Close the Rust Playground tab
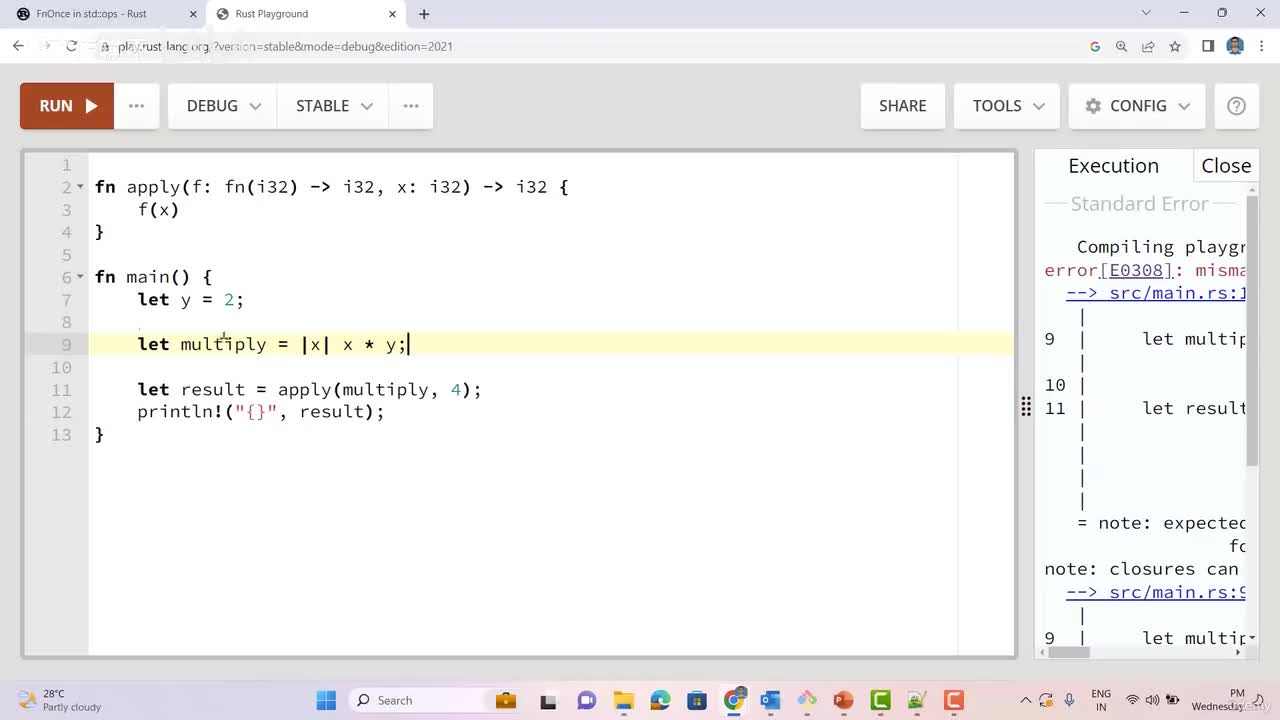Image resolution: width=1280 pixels, height=720 pixels. 392,14
